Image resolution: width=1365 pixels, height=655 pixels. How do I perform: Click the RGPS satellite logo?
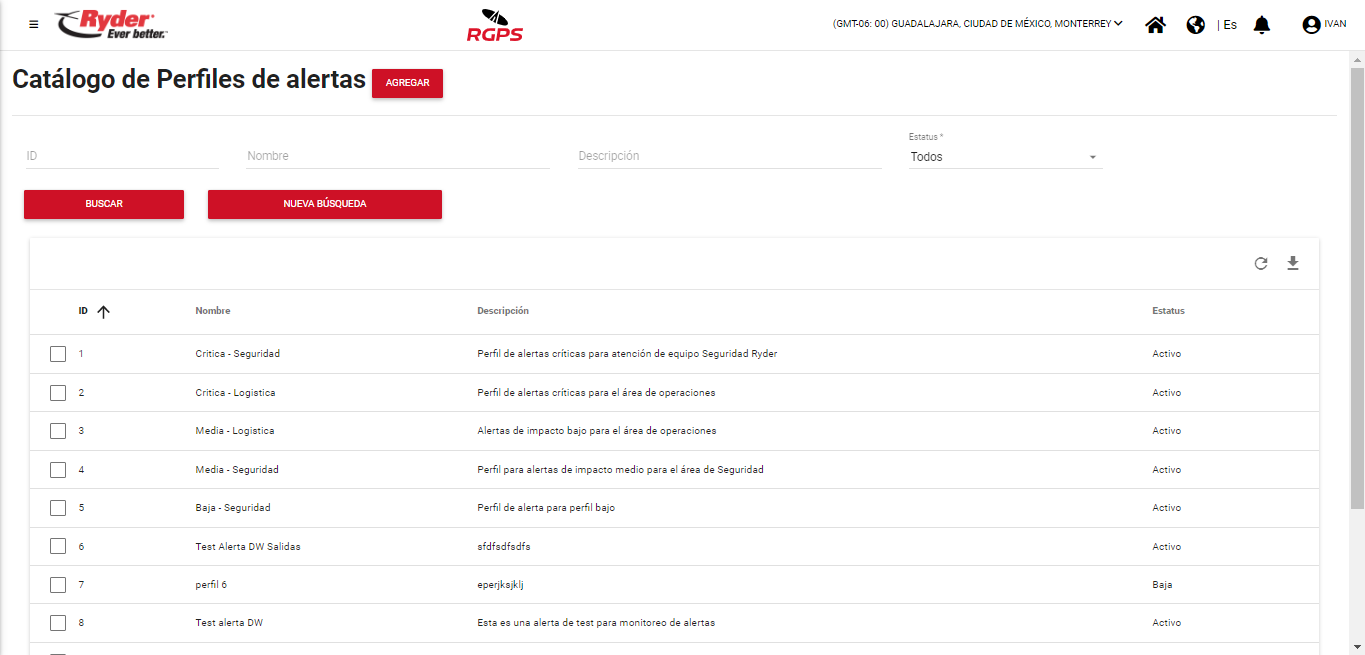pos(494,25)
